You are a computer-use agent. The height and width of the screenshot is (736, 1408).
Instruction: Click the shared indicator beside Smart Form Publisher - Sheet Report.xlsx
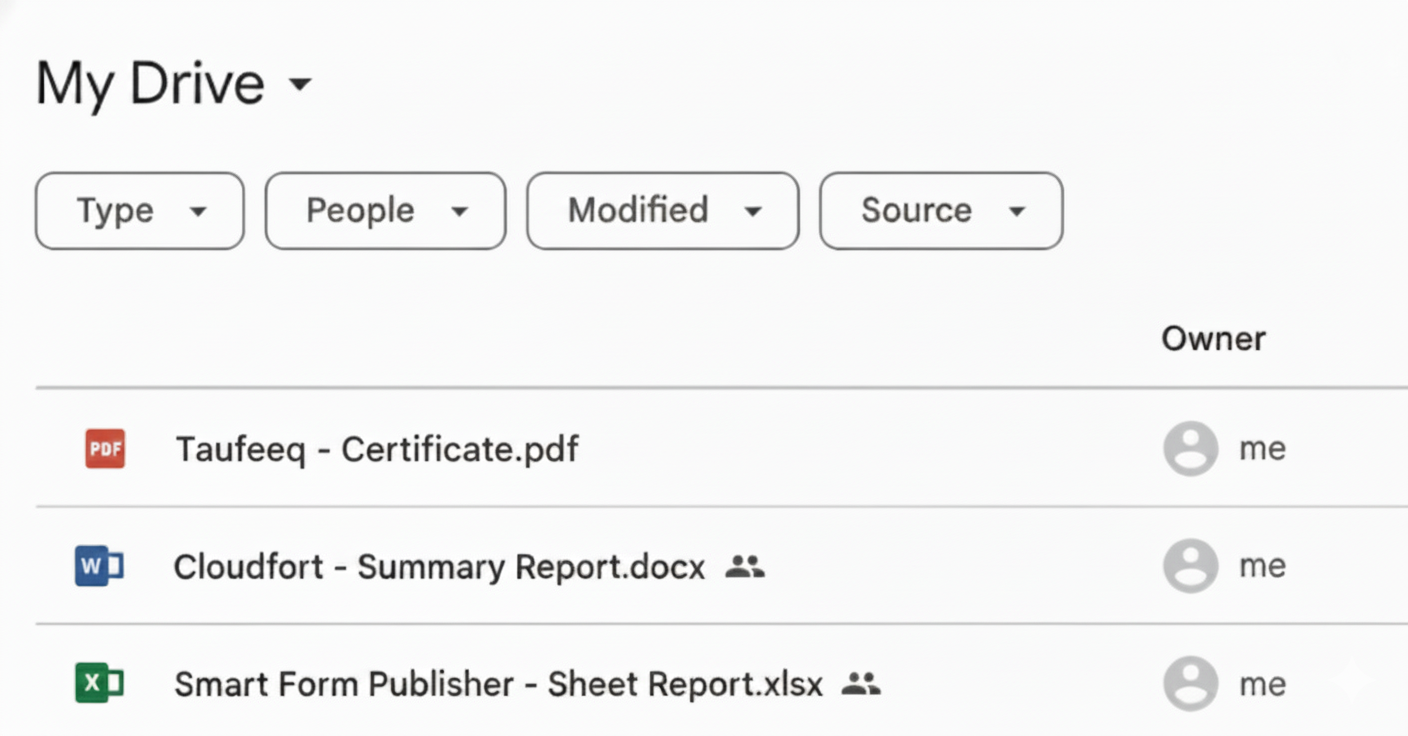coord(862,684)
